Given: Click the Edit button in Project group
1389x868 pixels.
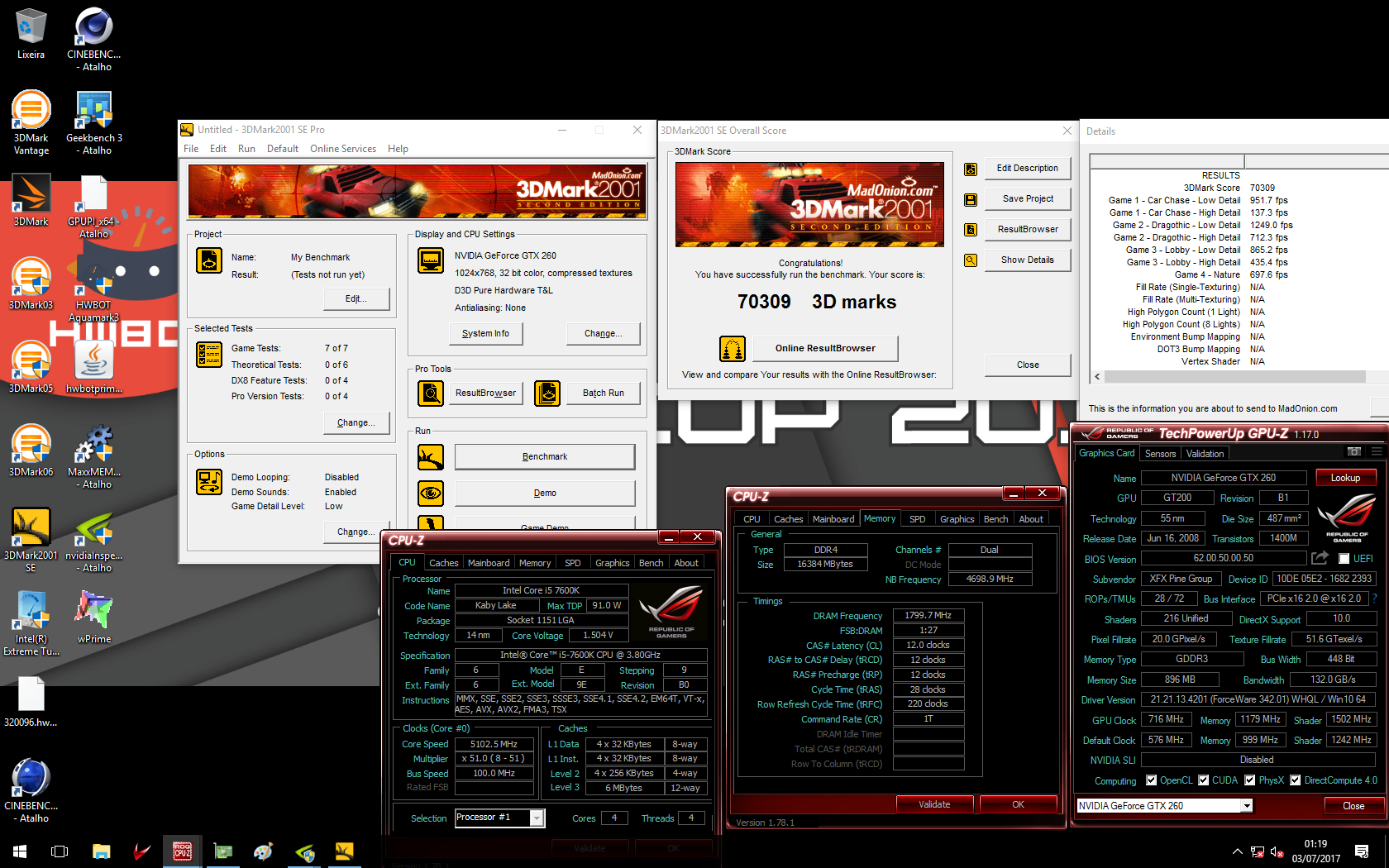Looking at the screenshot, I should (x=356, y=299).
